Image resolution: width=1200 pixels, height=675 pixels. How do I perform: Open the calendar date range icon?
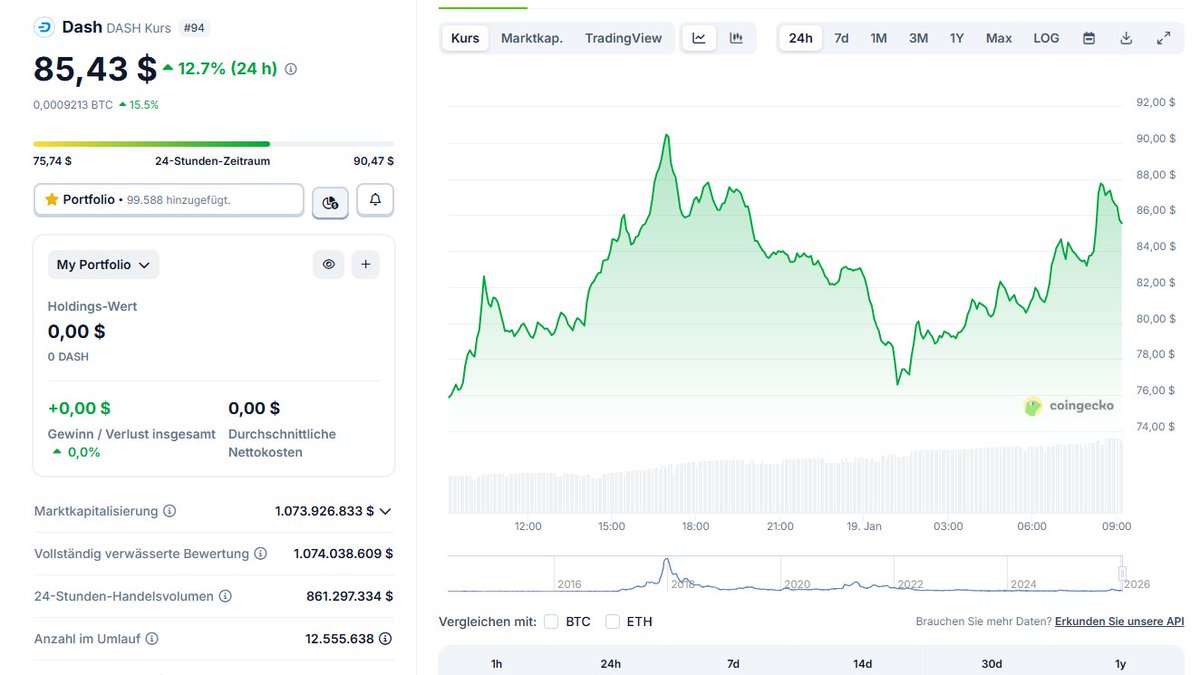[x=1089, y=38]
